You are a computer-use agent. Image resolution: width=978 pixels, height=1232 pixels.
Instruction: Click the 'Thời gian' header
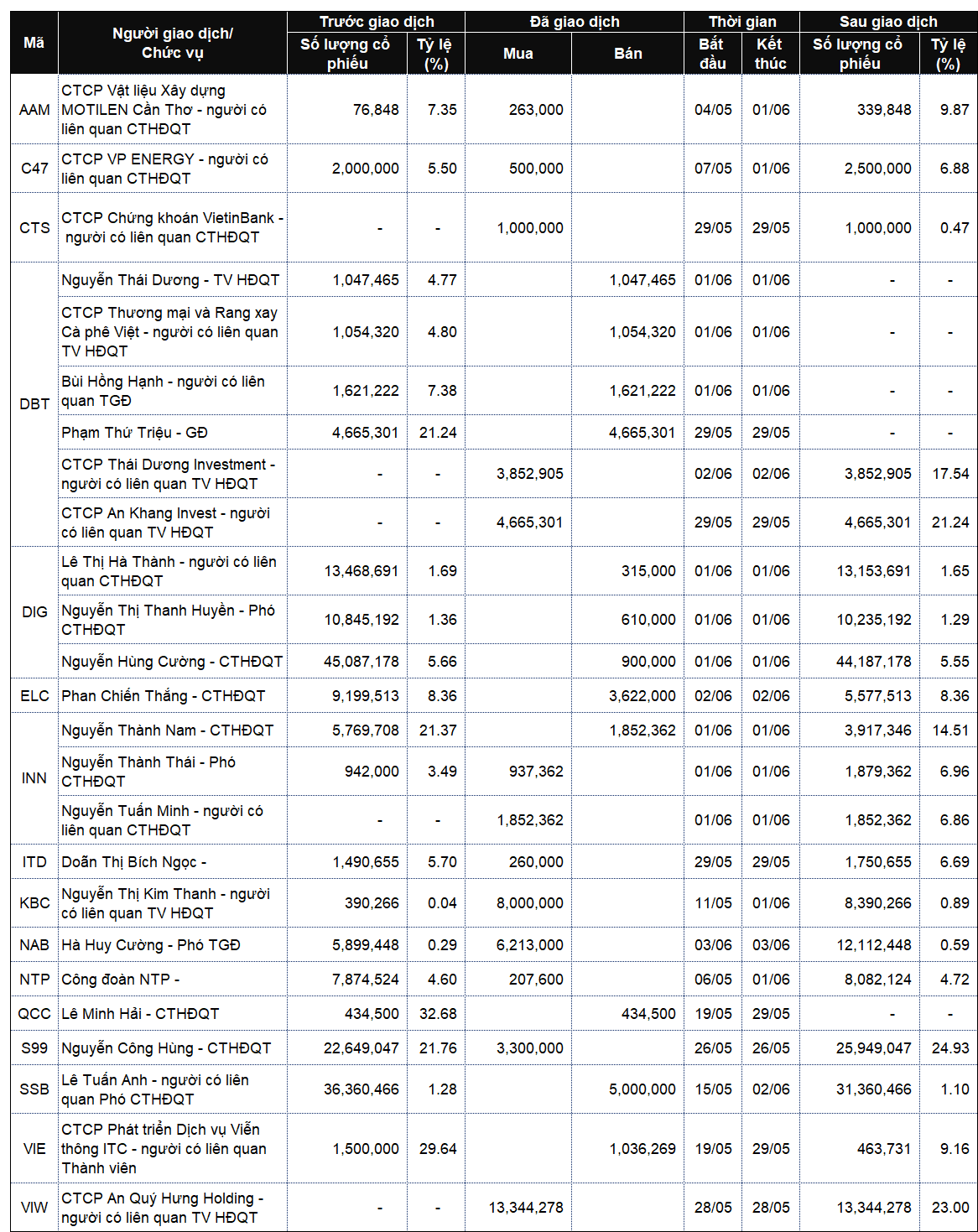(742, 22)
